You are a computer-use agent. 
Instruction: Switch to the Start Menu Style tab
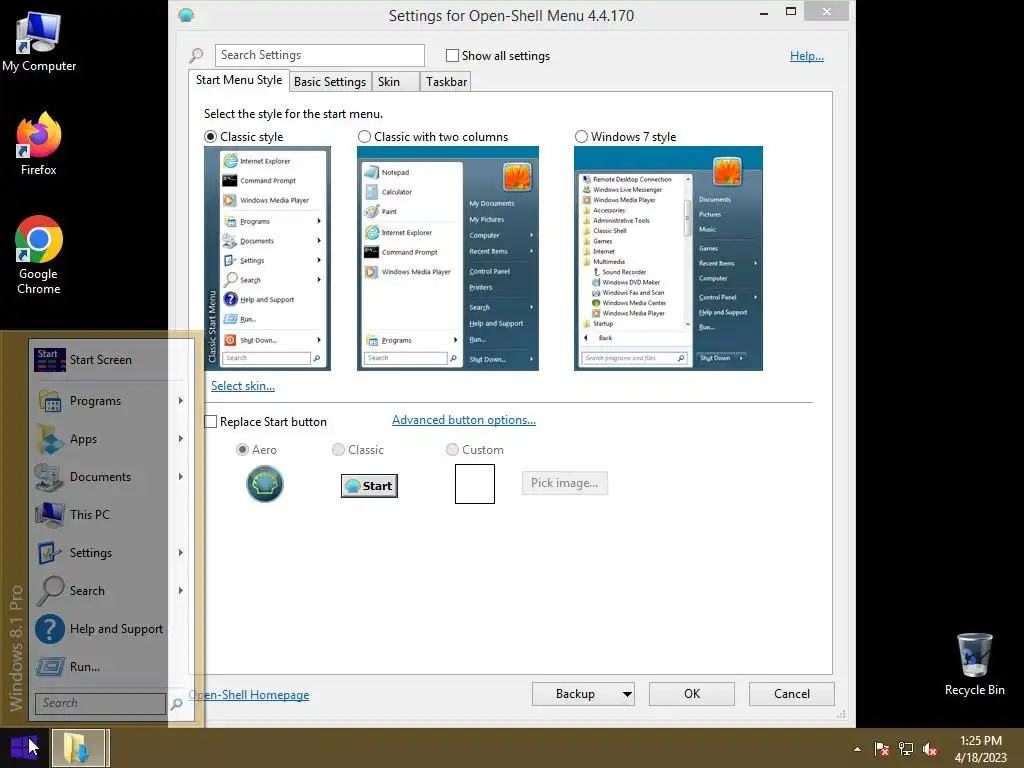tap(238, 80)
